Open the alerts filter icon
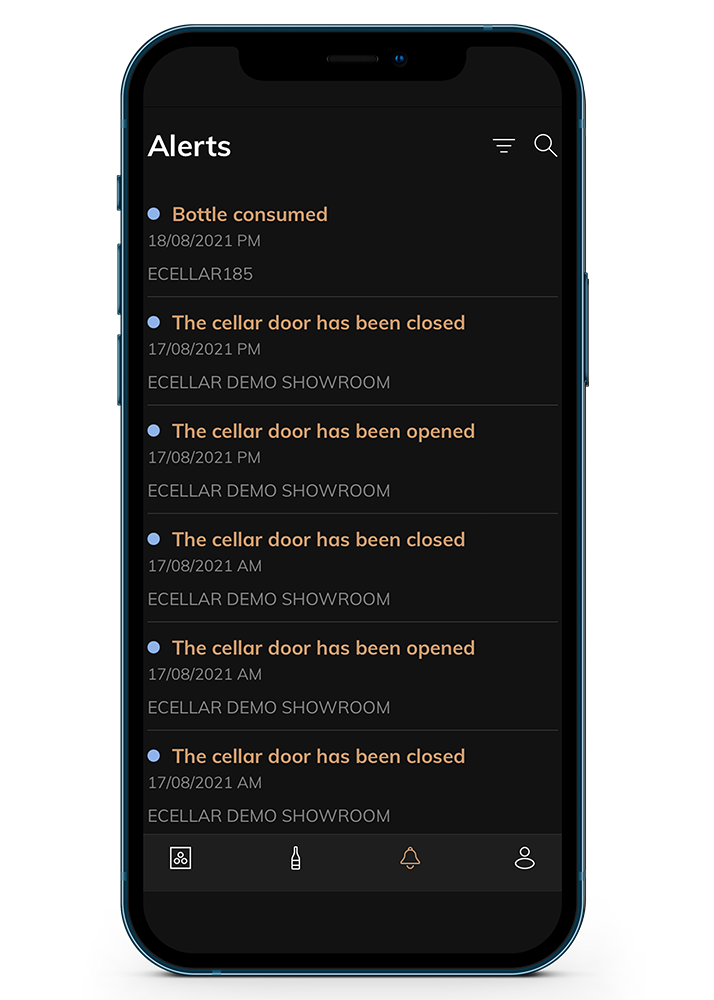Screen dimensions: 714x1000 point(504,145)
